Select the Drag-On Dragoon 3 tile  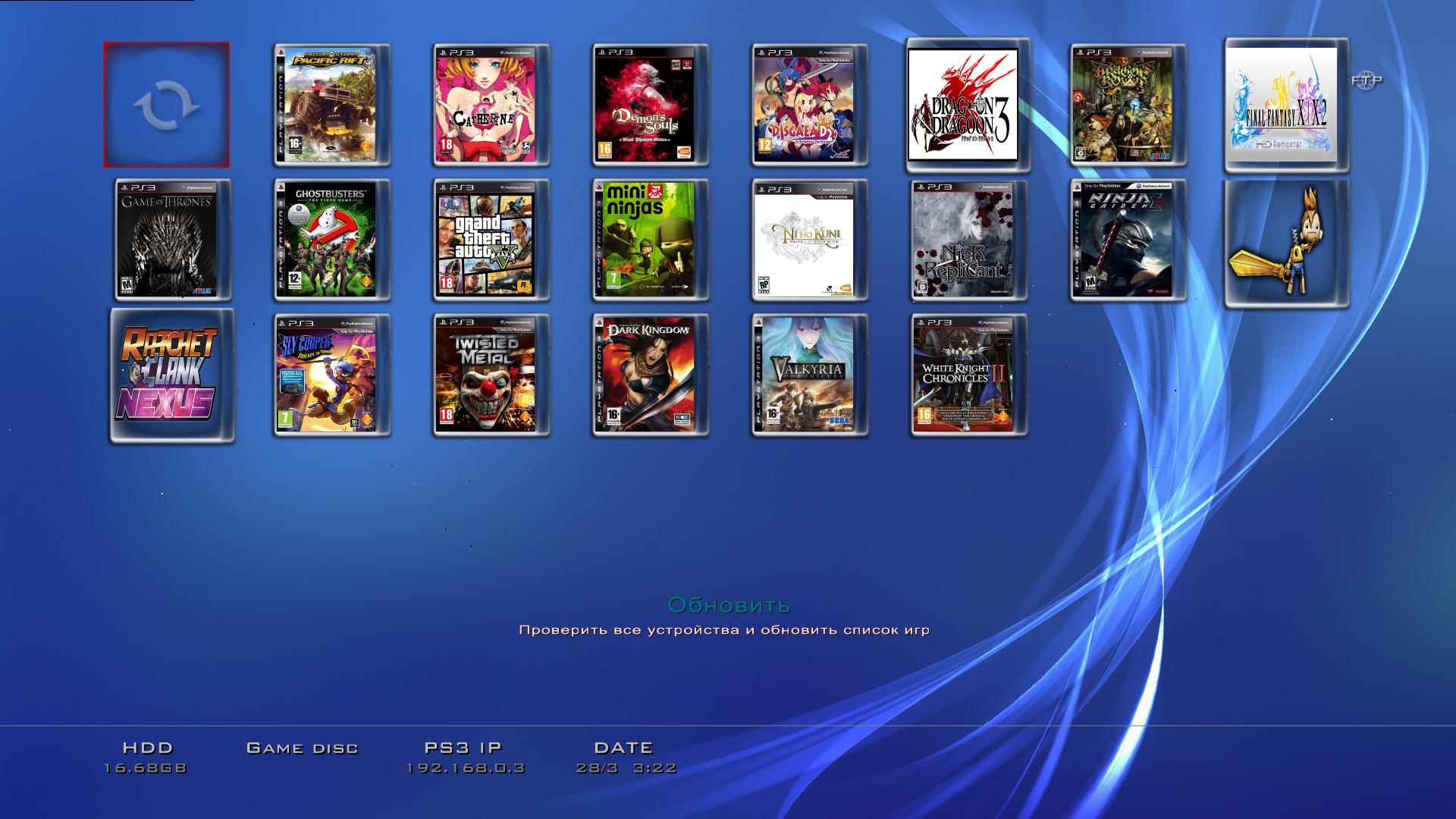coord(962,105)
